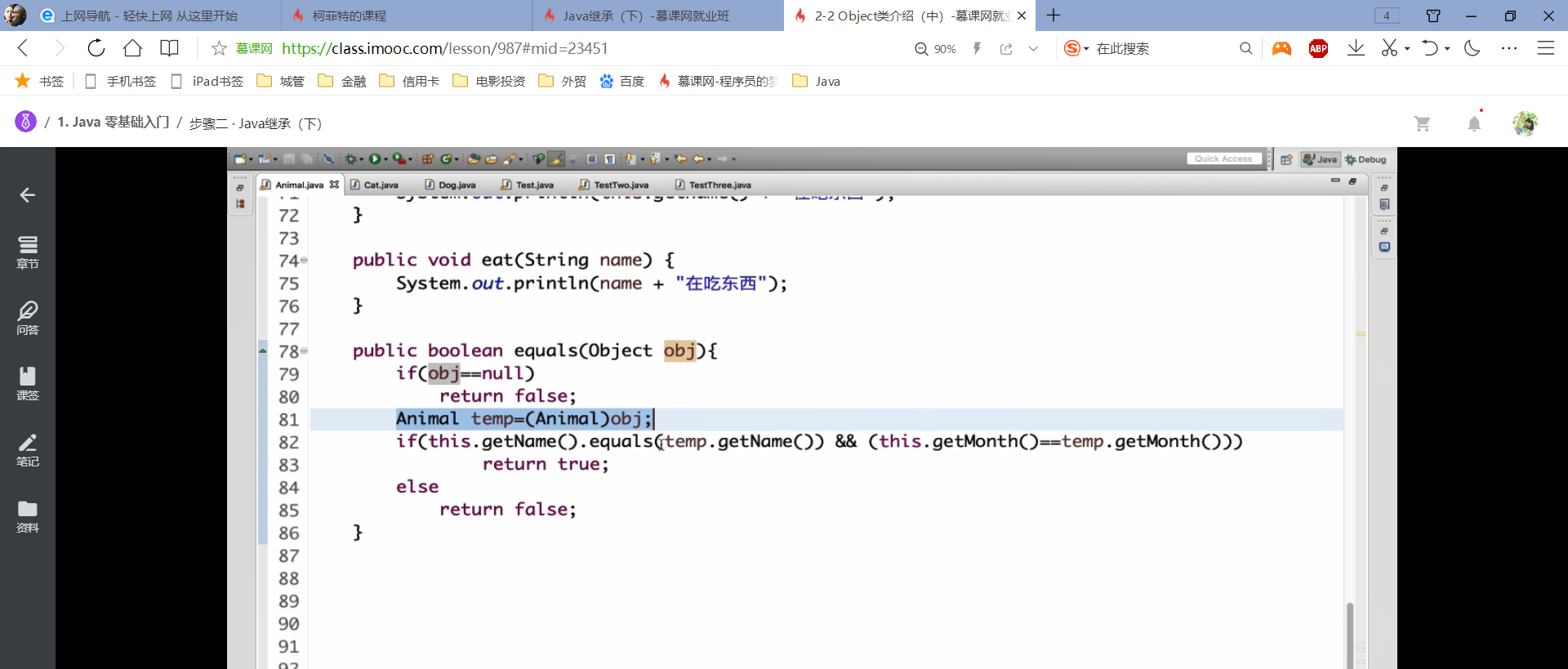Close the Animal.java editor tab
The height and width of the screenshot is (669, 1568).
coord(334,185)
